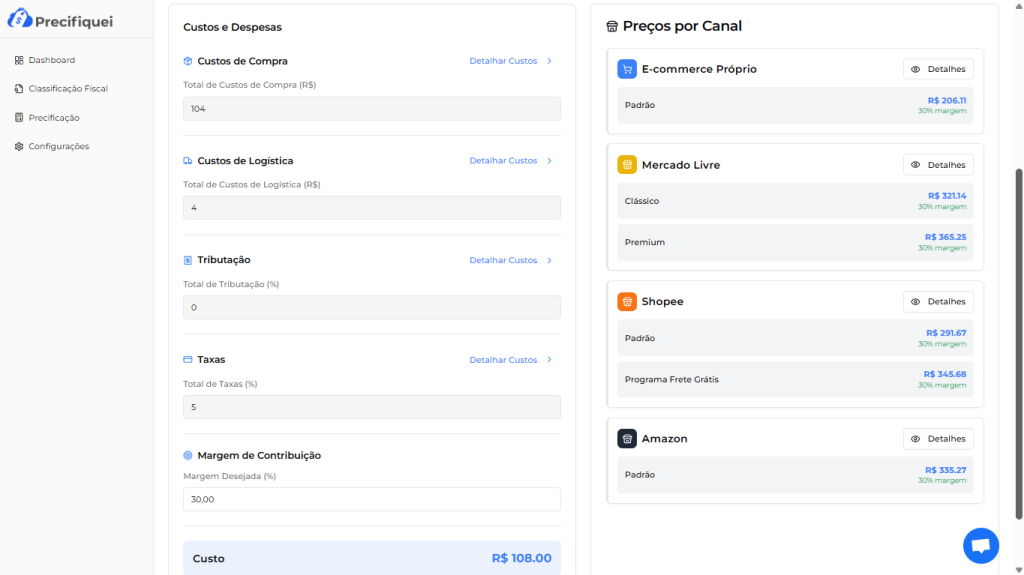Click the dark Amazon store icon

click(627, 439)
